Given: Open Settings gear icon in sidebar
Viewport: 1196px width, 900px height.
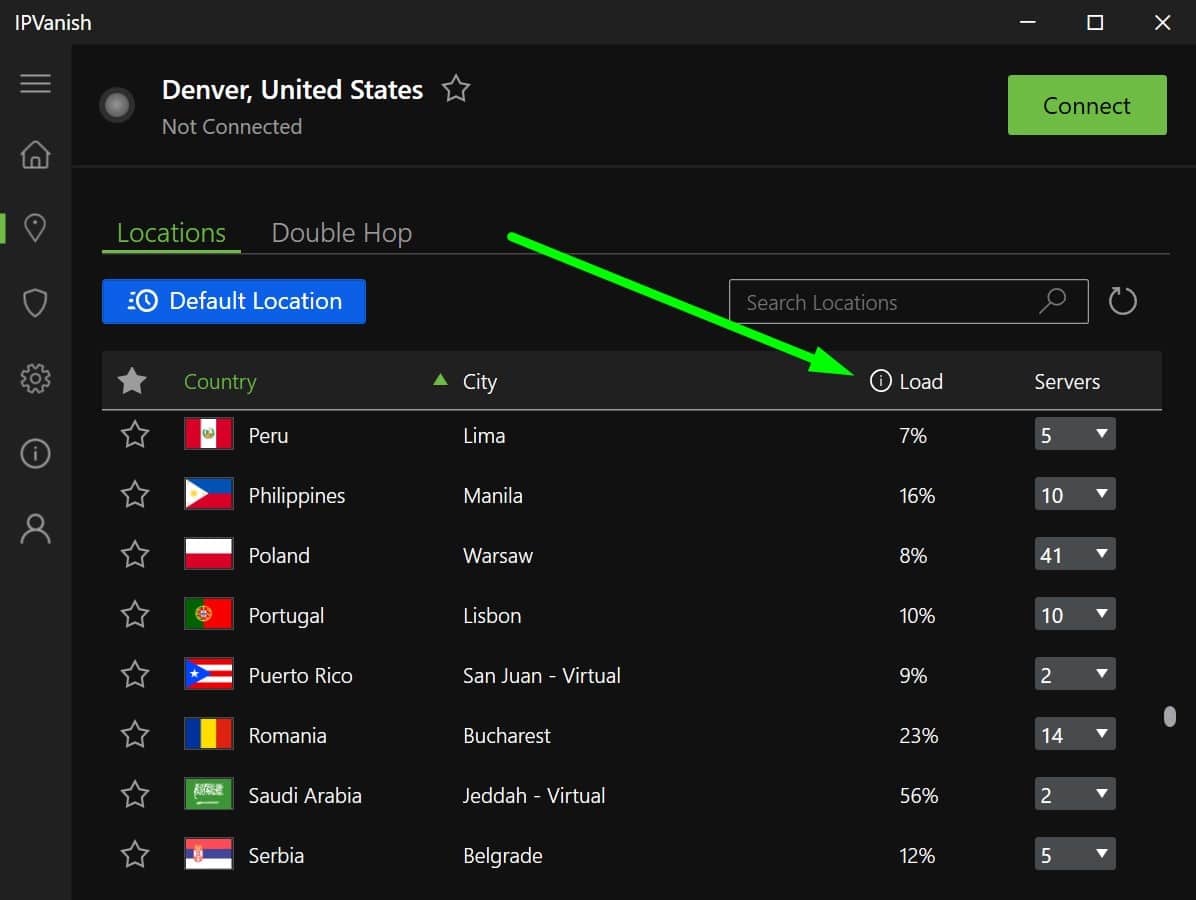Looking at the screenshot, I should [x=35, y=378].
